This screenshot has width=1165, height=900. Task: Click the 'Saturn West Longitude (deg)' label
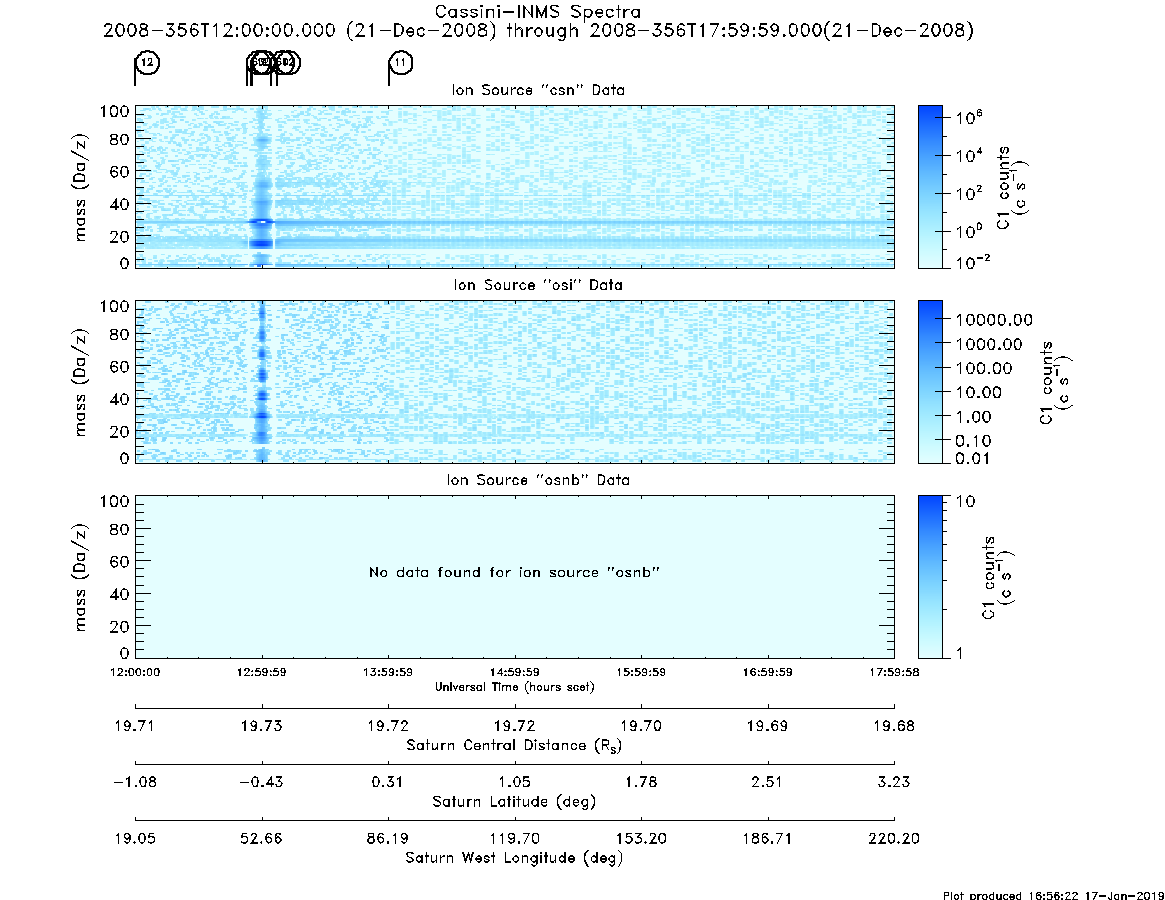514,858
